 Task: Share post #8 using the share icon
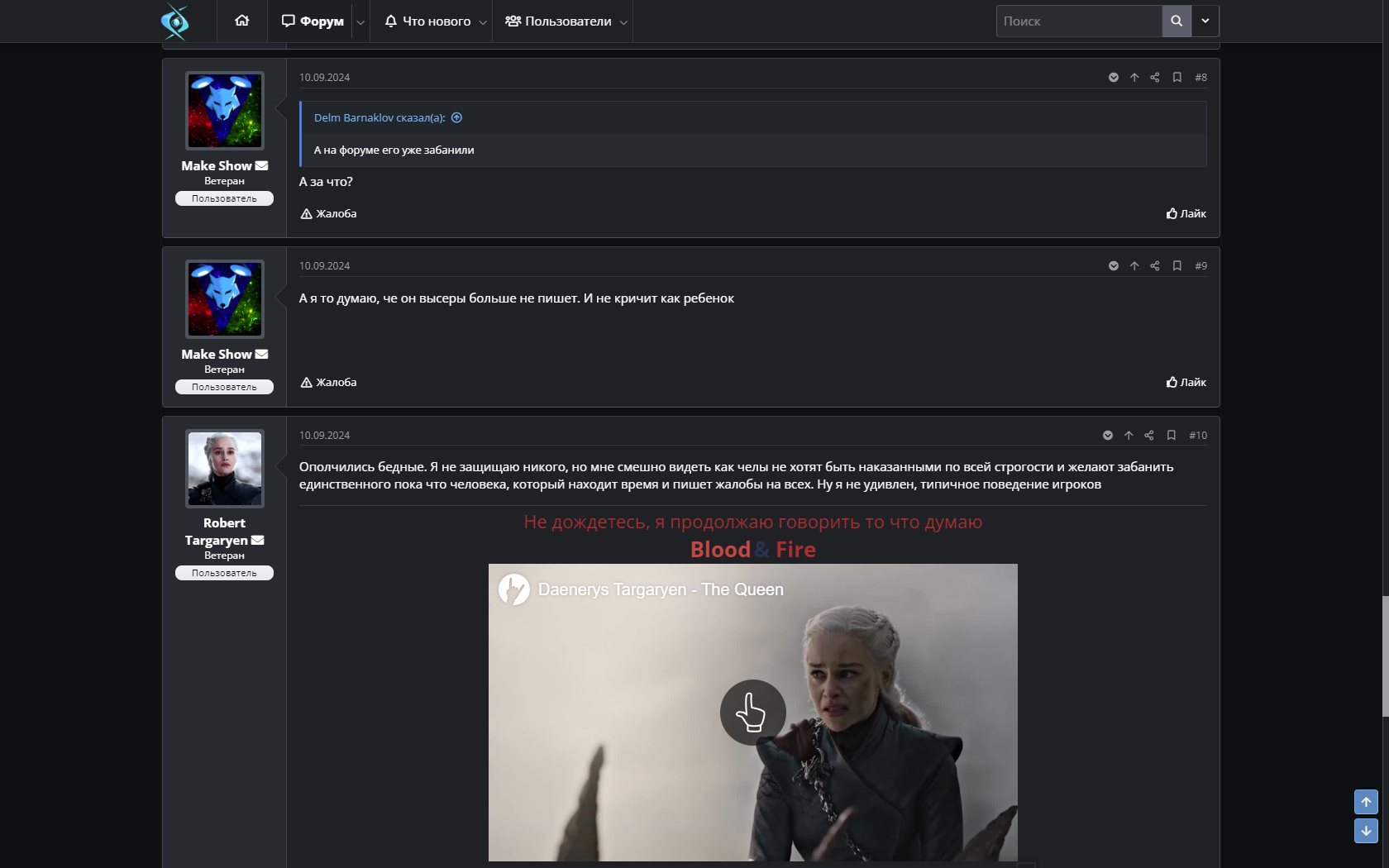coord(1154,78)
